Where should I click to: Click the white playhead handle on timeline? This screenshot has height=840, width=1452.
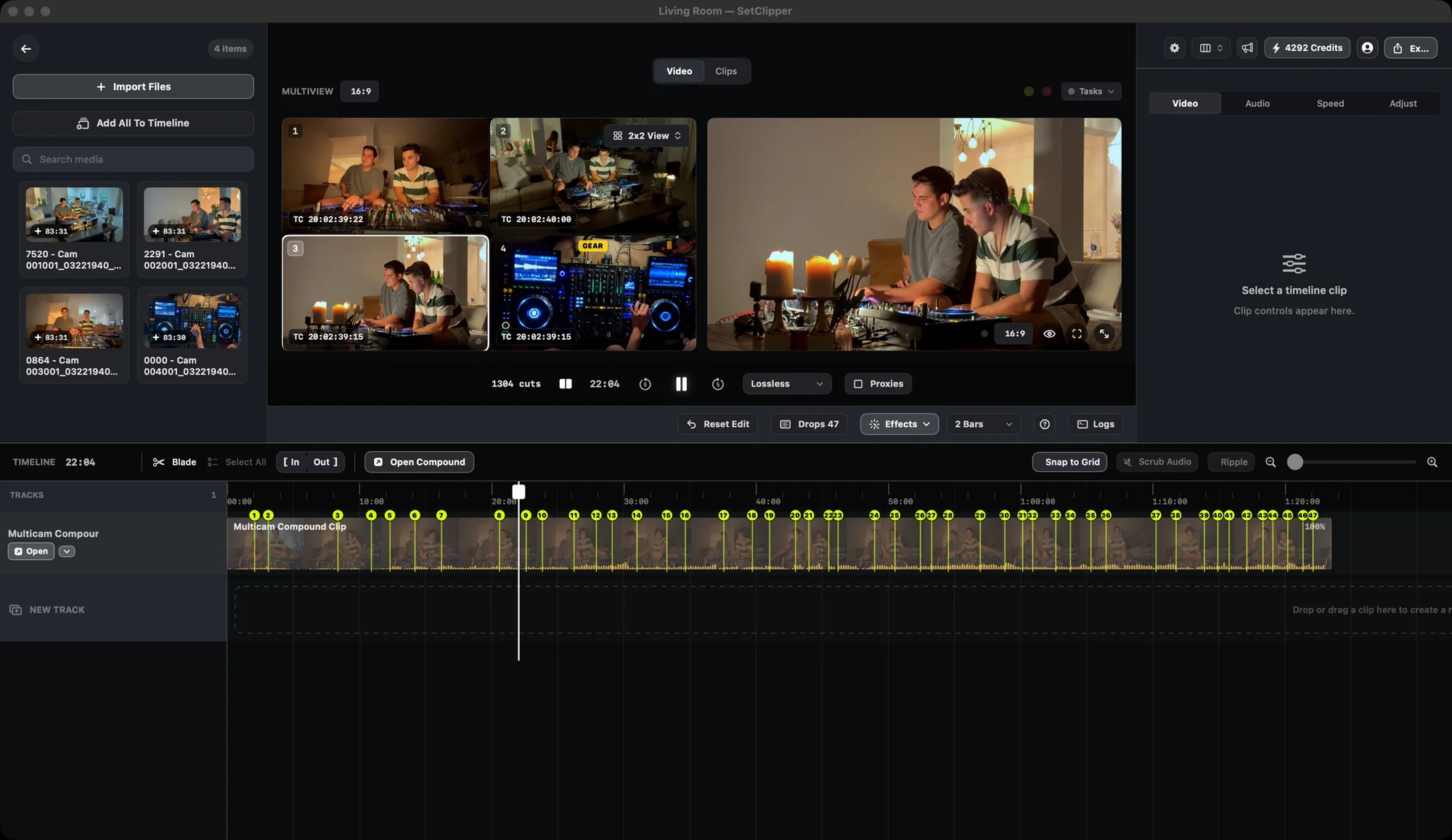(x=518, y=492)
